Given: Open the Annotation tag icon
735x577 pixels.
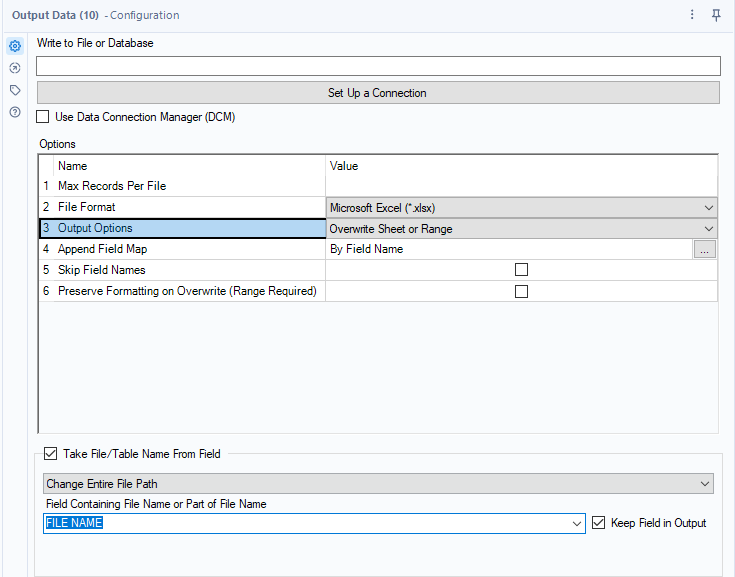Looking at the screenshot, I should [15, 90].
